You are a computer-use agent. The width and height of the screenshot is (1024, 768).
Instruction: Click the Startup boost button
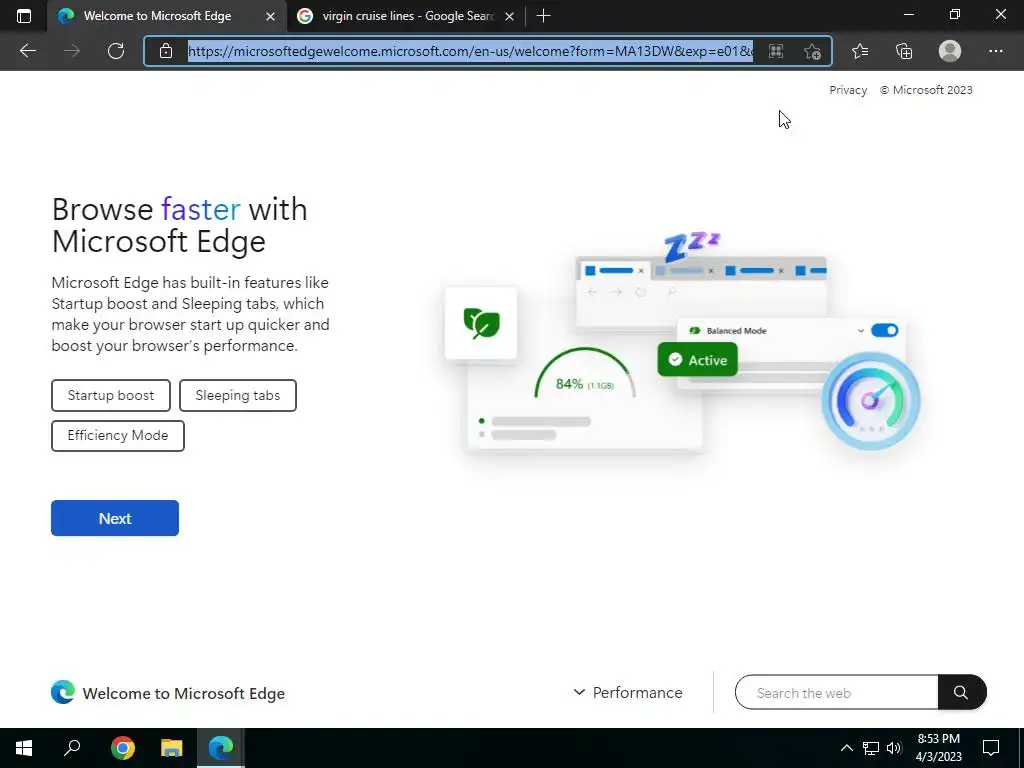(x=111, y=396)
